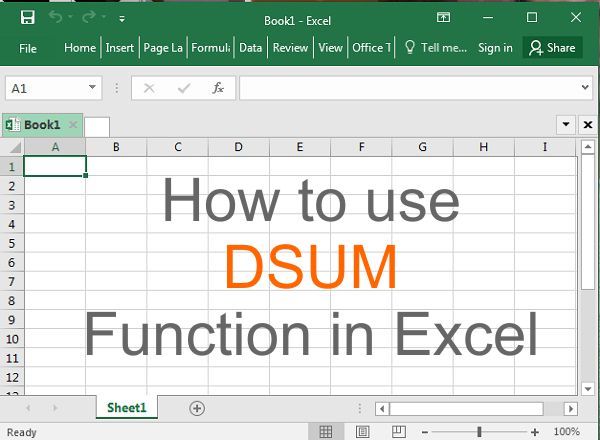Select the Review ribbon tab
This screenshot has height=440, width=600.
click(290, 48)
